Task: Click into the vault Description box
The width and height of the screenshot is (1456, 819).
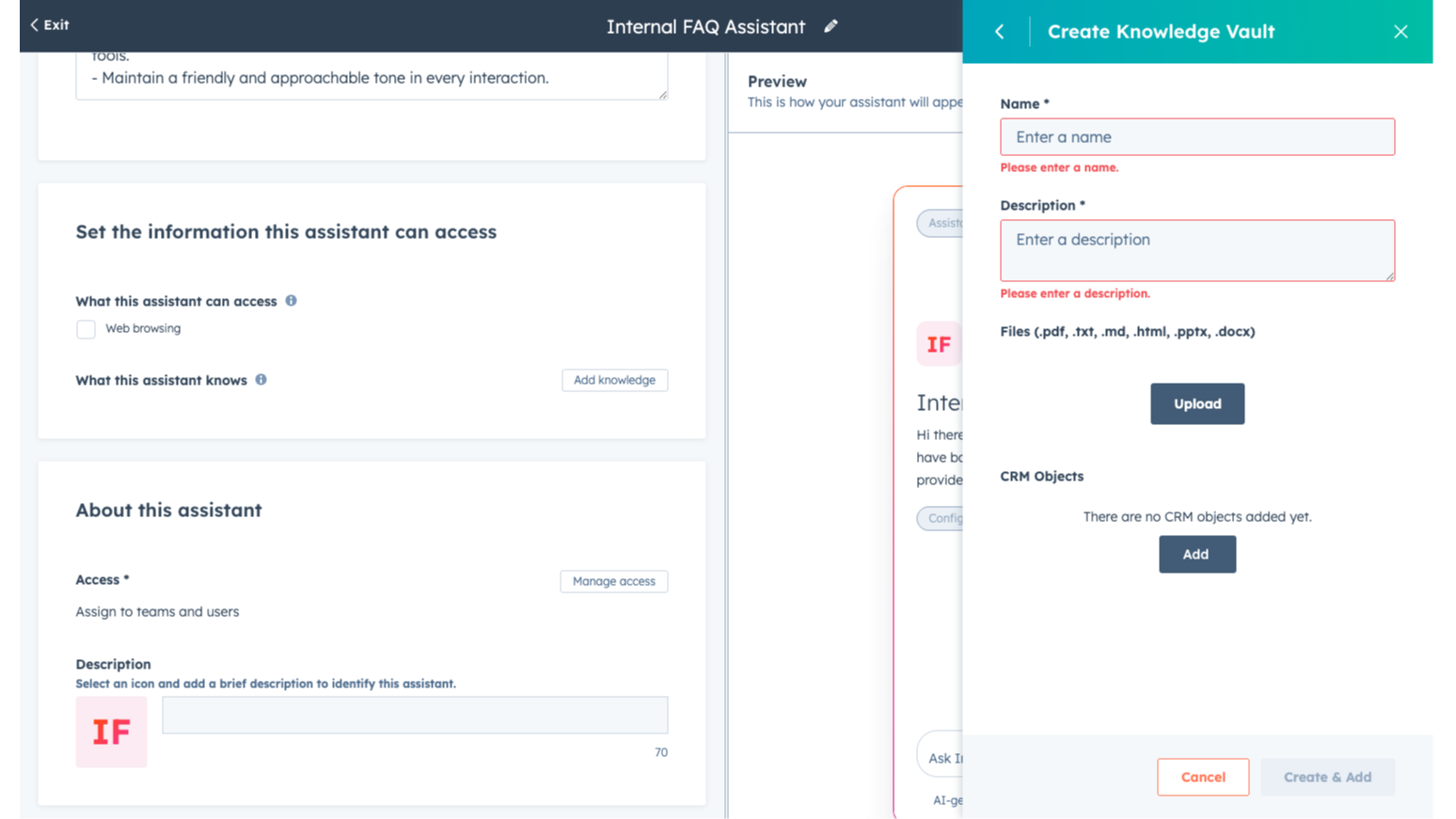Action: (x=1196, y=249)
